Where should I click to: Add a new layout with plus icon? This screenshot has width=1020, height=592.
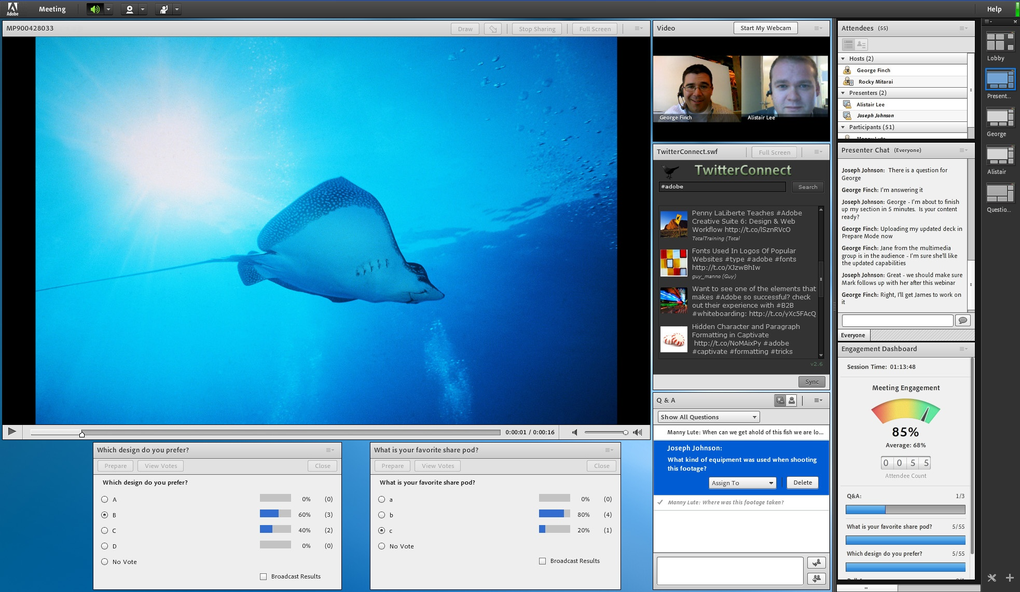point(1010,578)
